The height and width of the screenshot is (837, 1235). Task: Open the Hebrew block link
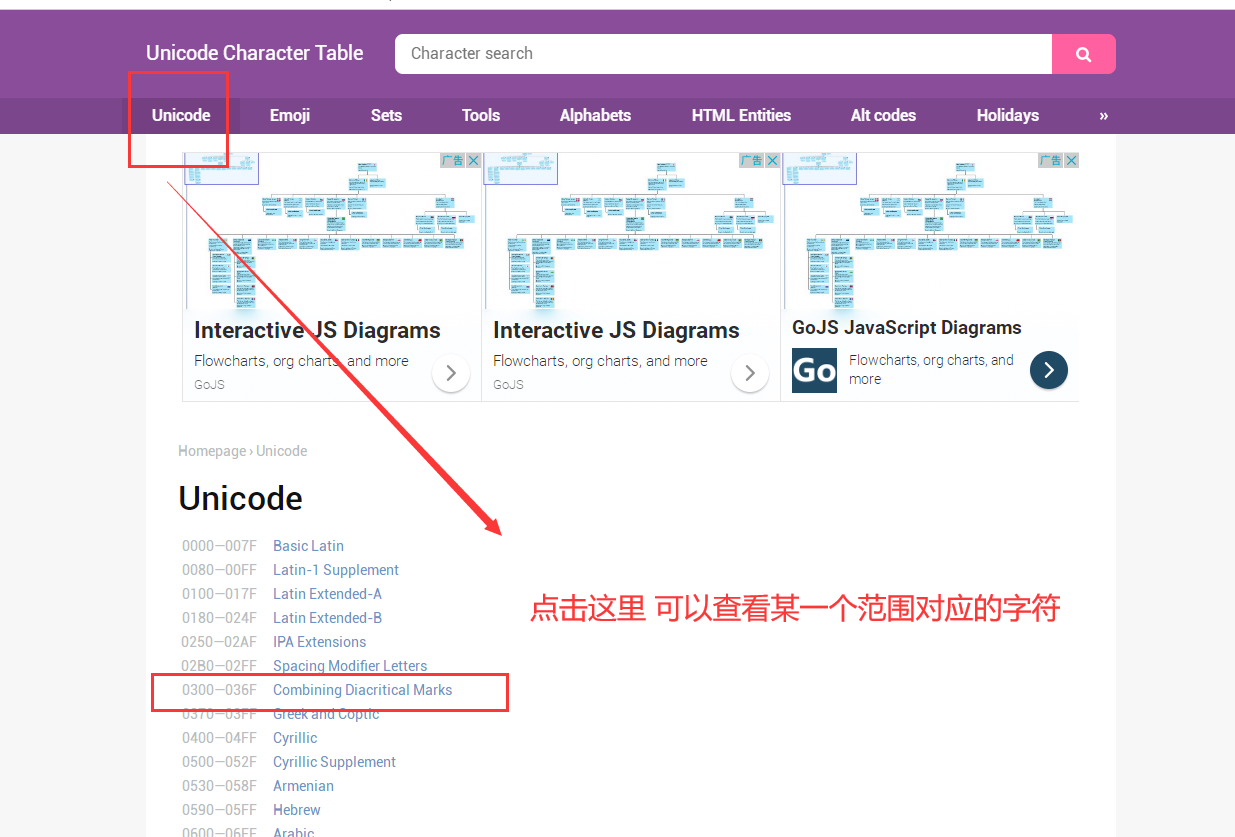(x=297, y=810)
